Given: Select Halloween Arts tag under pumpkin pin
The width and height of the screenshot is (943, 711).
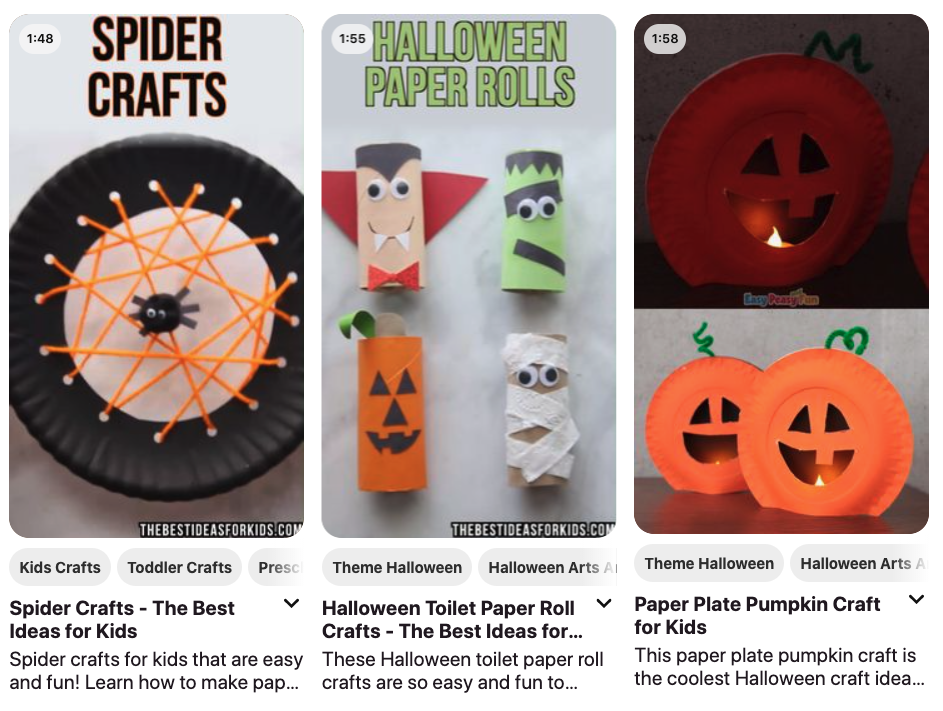Looking at the screenshot, I should pos(859,564).
